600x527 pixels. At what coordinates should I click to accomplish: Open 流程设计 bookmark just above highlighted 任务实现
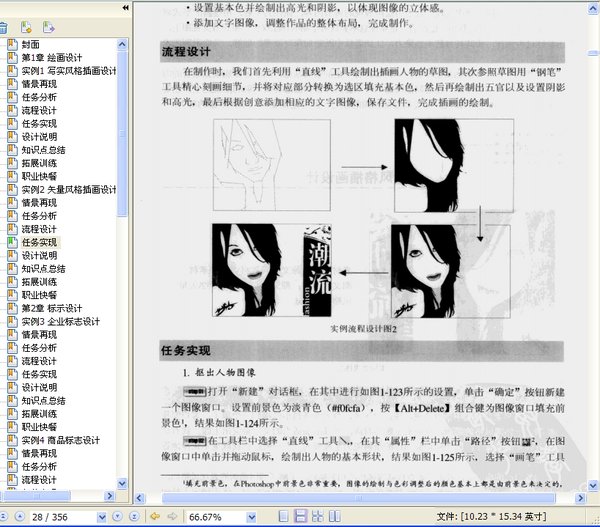(39, 229)
